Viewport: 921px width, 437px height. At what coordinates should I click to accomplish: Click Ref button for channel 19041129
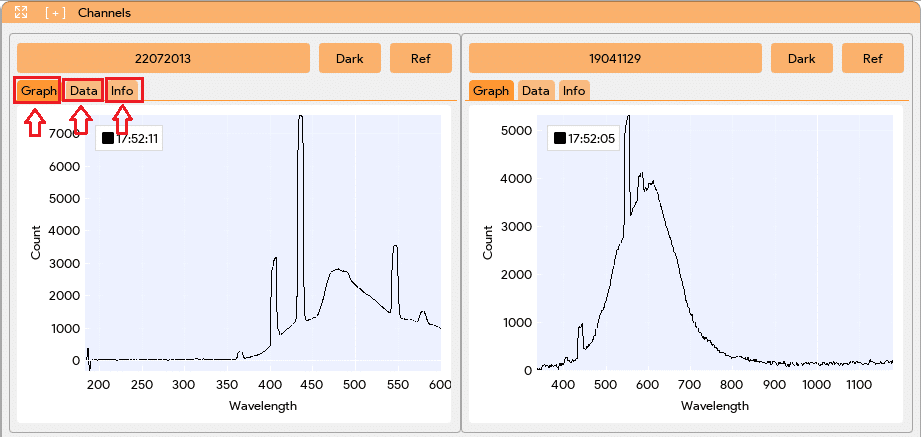(x=873, y=58)
